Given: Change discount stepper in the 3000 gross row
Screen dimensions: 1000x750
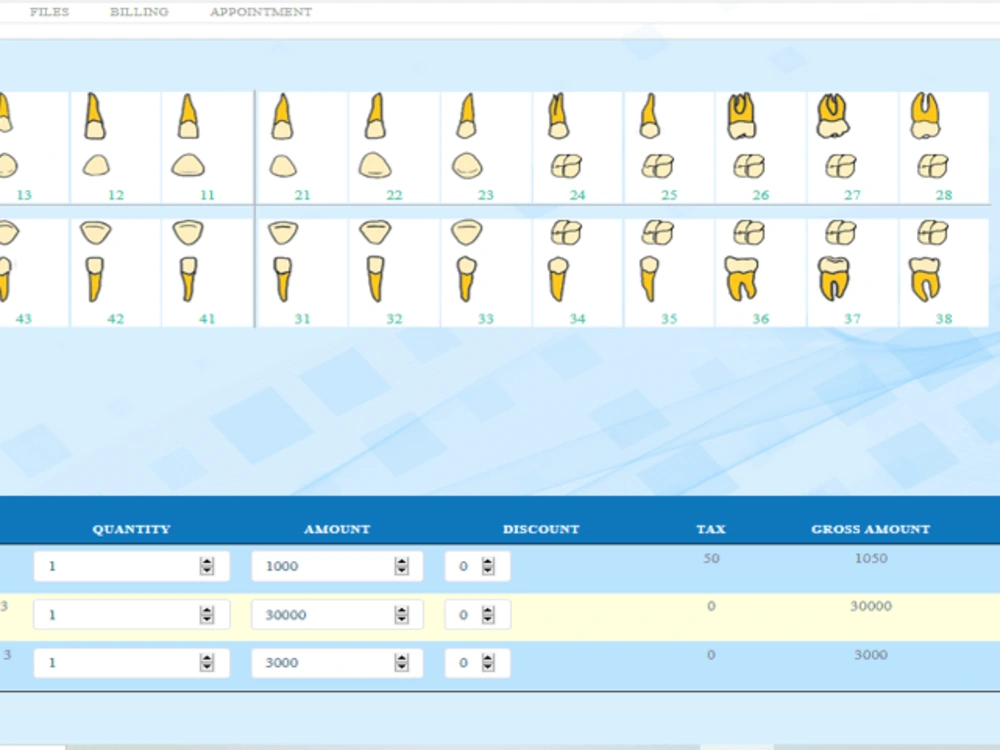Looking at the screenshot, I should [x=488, y=663].
